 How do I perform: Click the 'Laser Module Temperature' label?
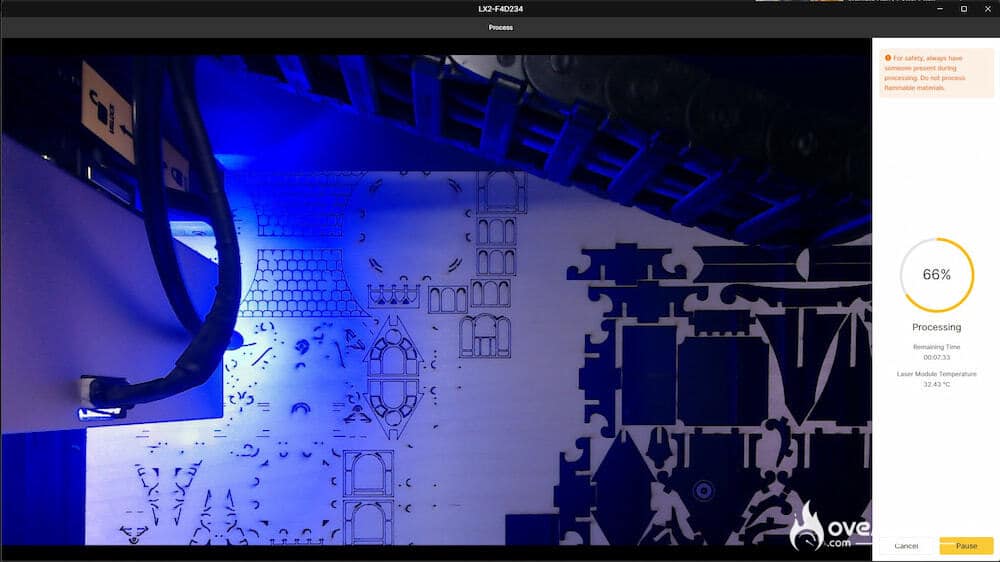click(936, 374)
